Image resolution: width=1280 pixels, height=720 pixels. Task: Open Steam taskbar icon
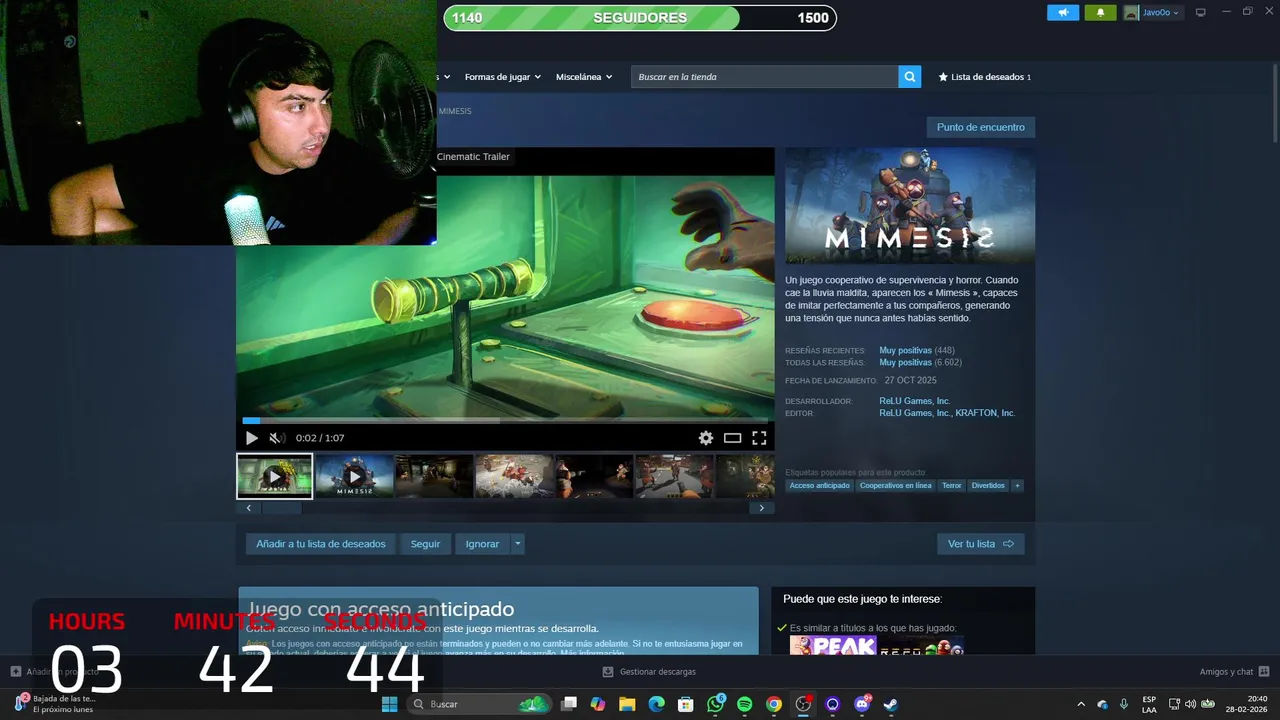[891, 704]
